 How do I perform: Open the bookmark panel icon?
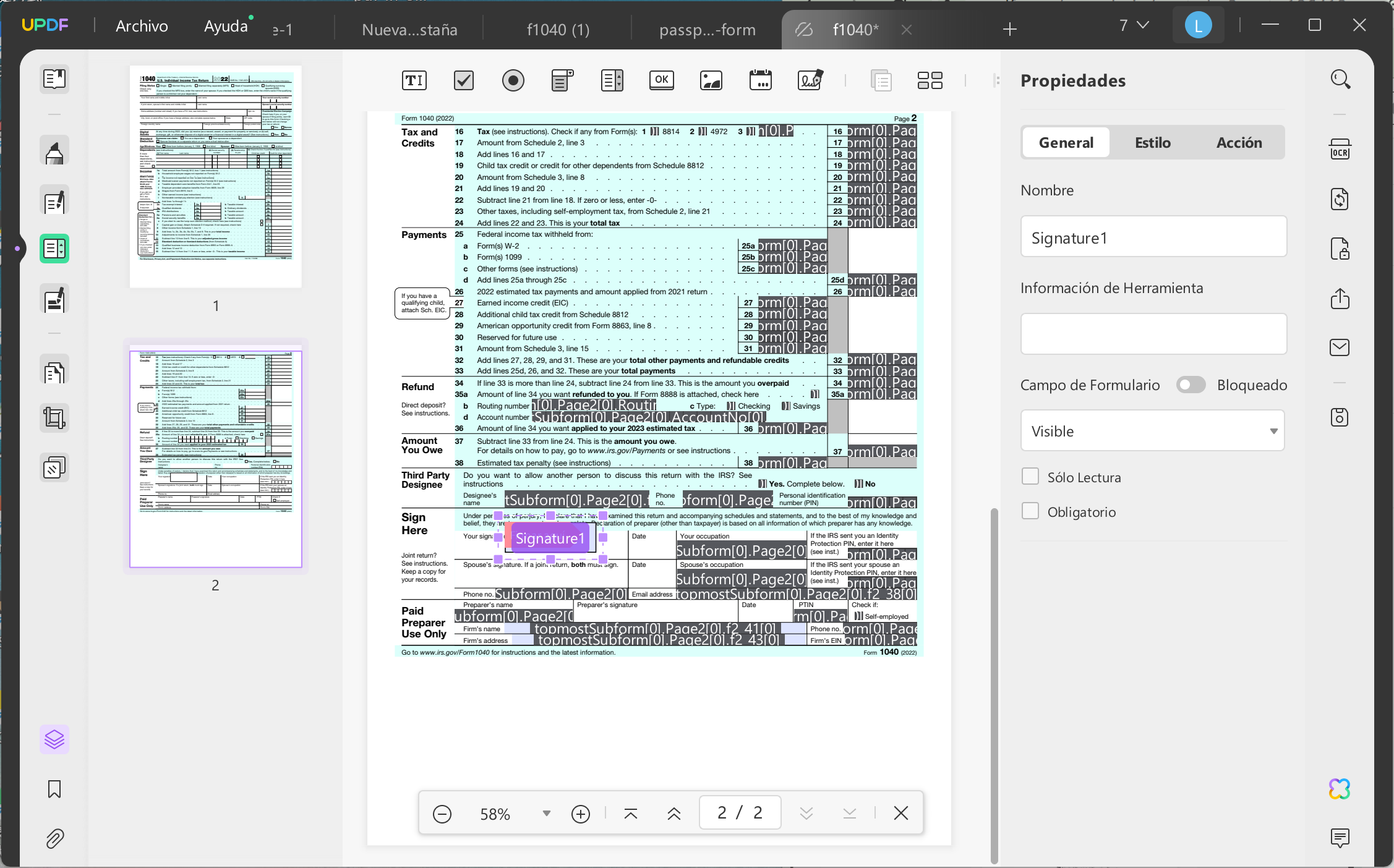click(54, 789)
